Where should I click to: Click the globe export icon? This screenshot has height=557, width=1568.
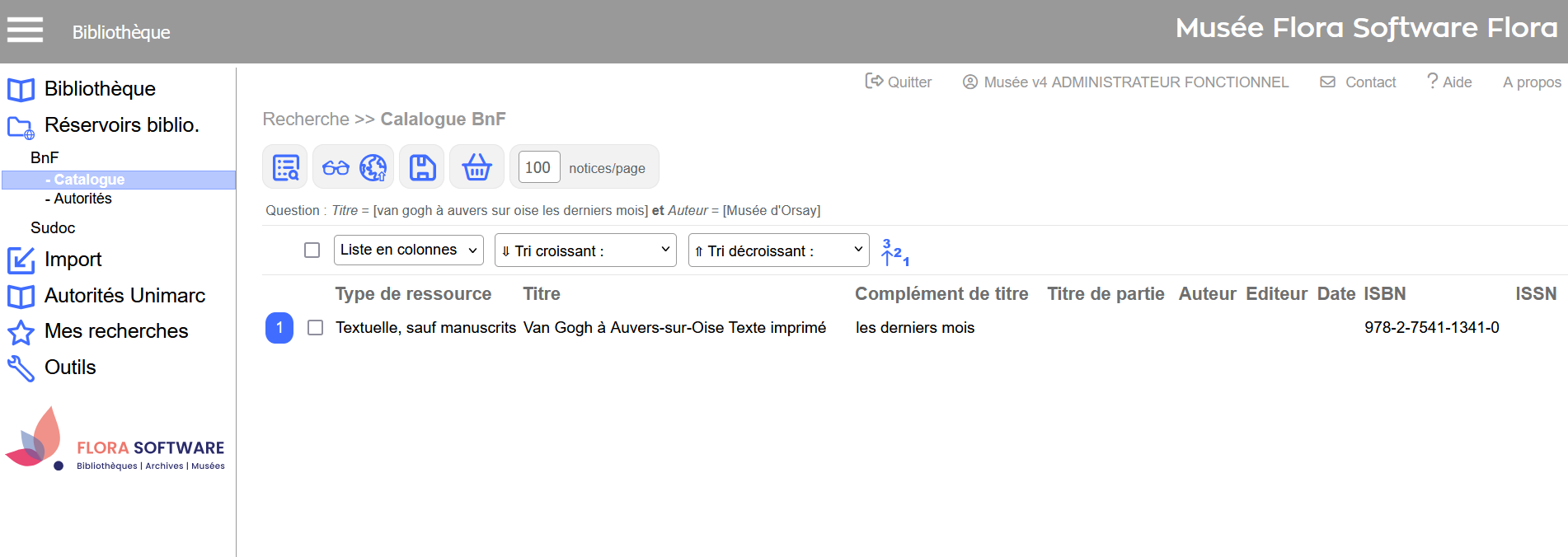(x=373, y=168)
